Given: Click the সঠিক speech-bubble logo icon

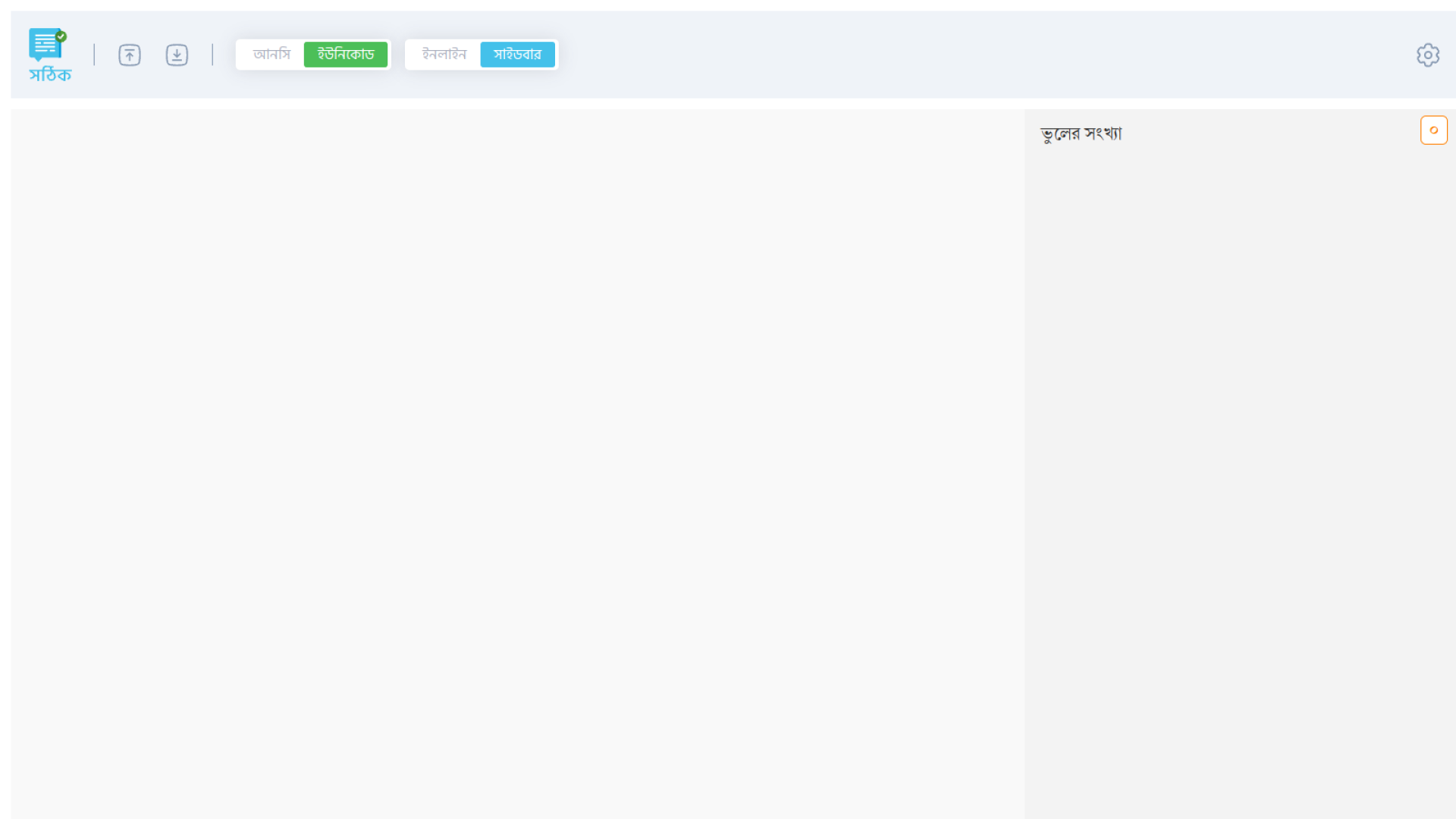Looking at the screenshot, I should tap(44, 45).
